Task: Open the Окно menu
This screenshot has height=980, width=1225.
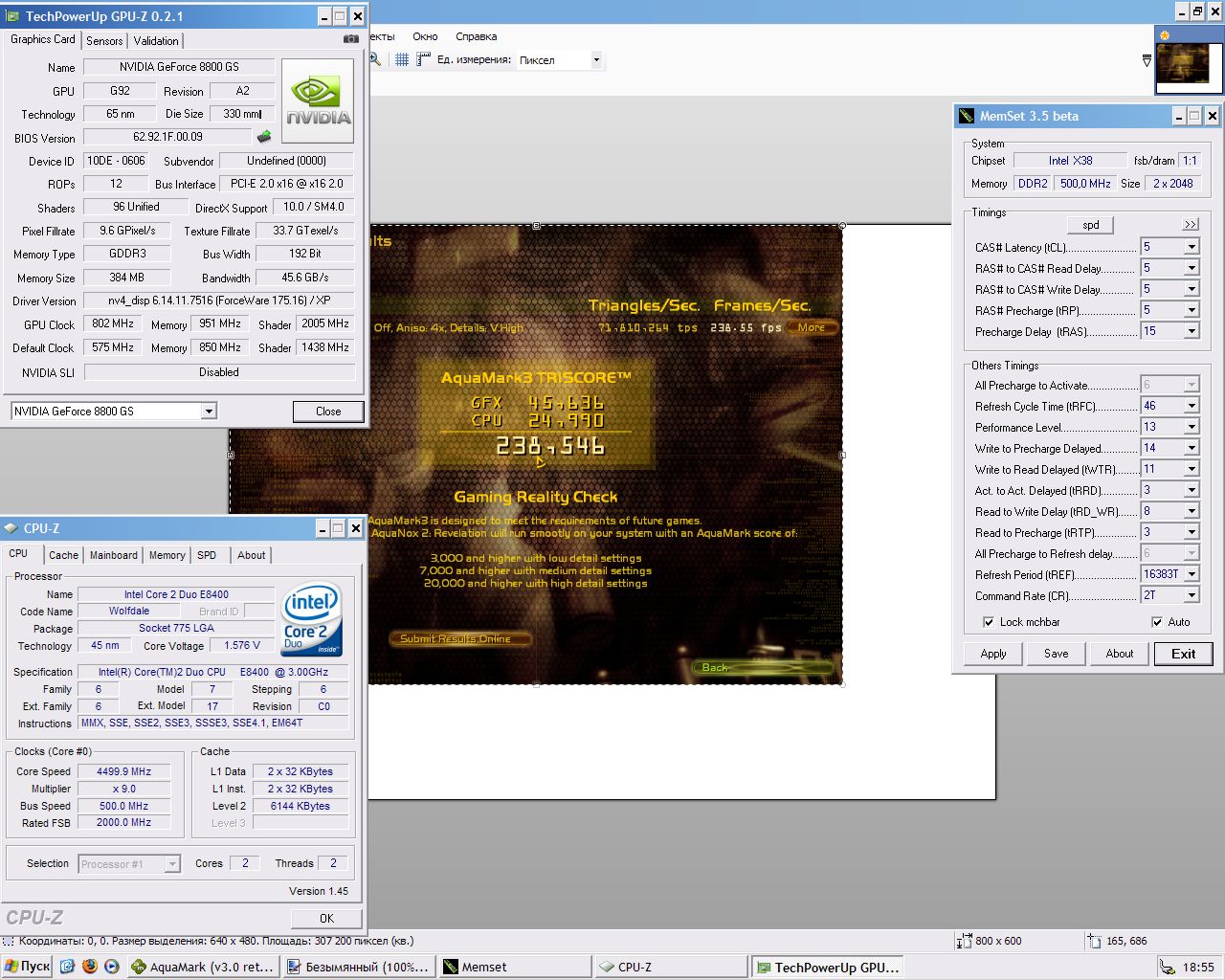Action: pyautogui.click(x=425, y=36)
